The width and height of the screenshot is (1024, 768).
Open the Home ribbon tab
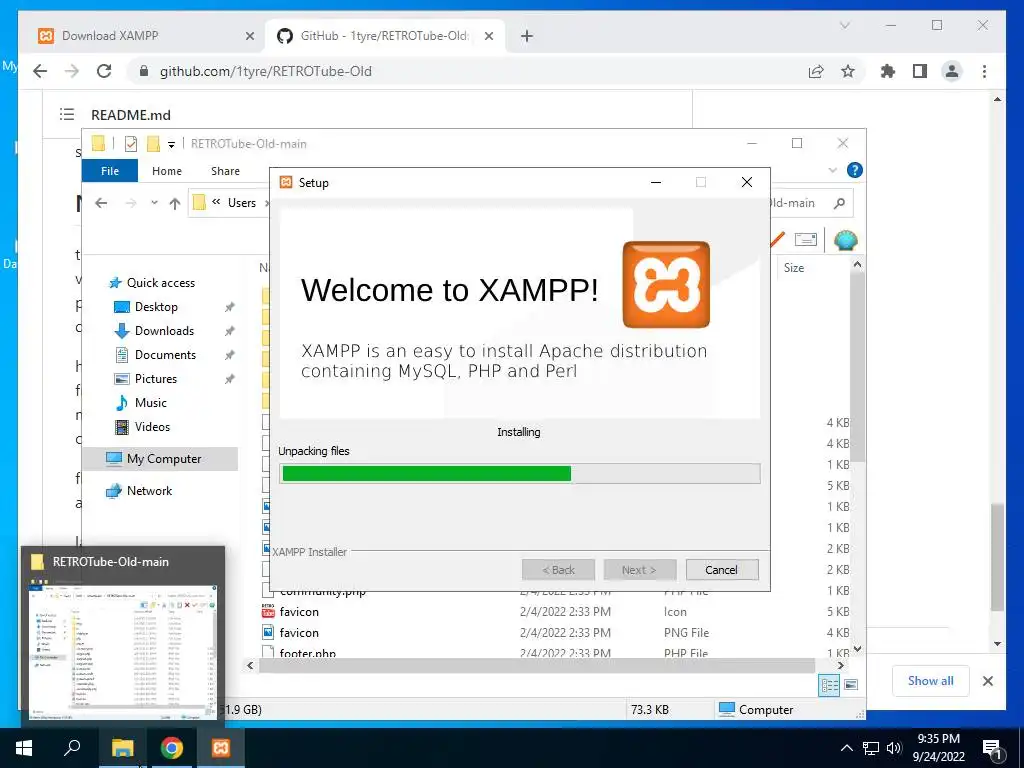click(167, 170)
